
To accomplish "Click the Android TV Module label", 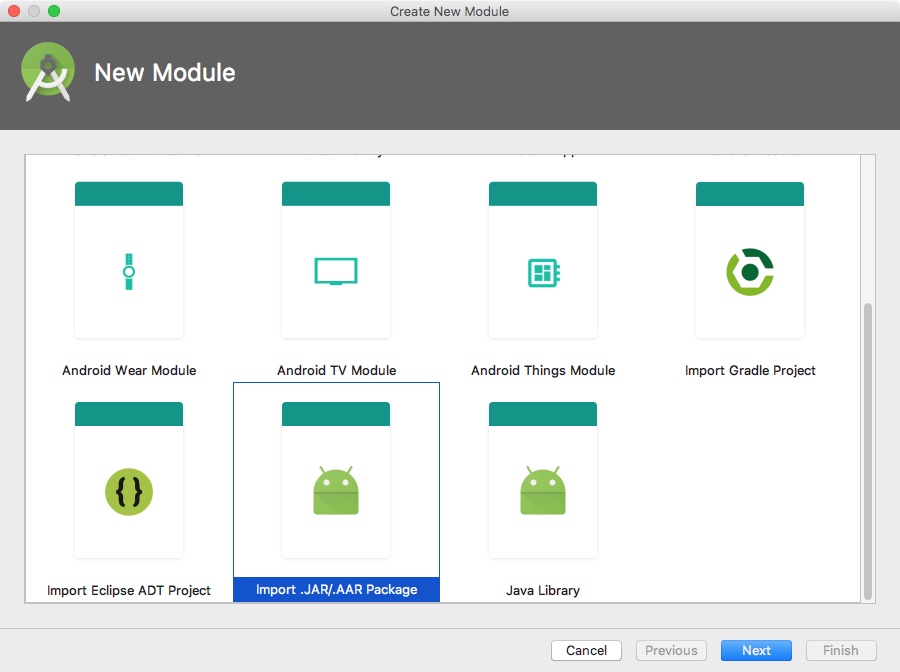I will click(336, 371).
